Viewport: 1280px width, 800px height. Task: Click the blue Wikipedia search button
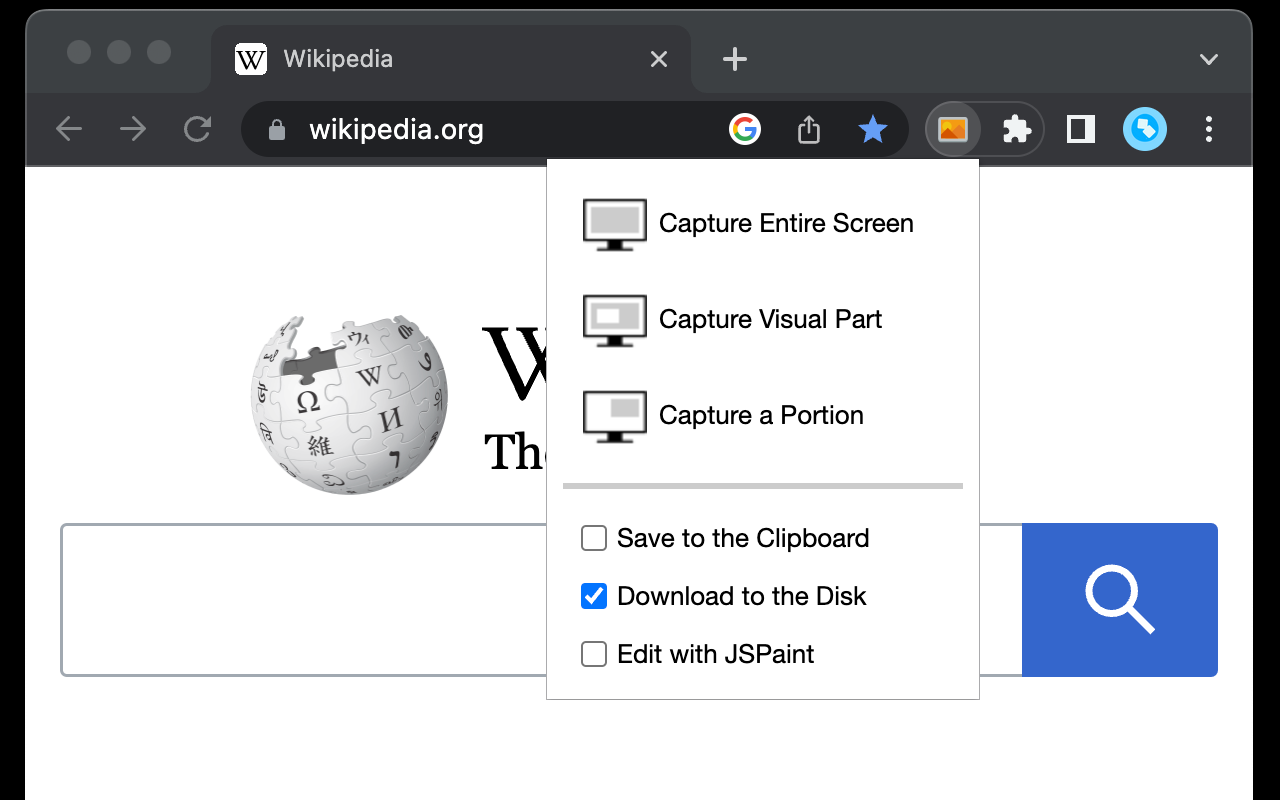tap(1120, 599)
